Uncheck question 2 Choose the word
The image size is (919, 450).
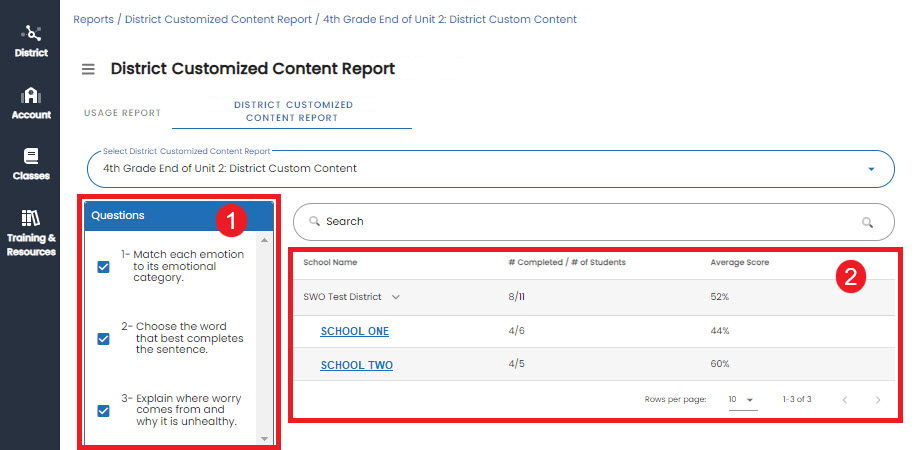tap(103, 339)
